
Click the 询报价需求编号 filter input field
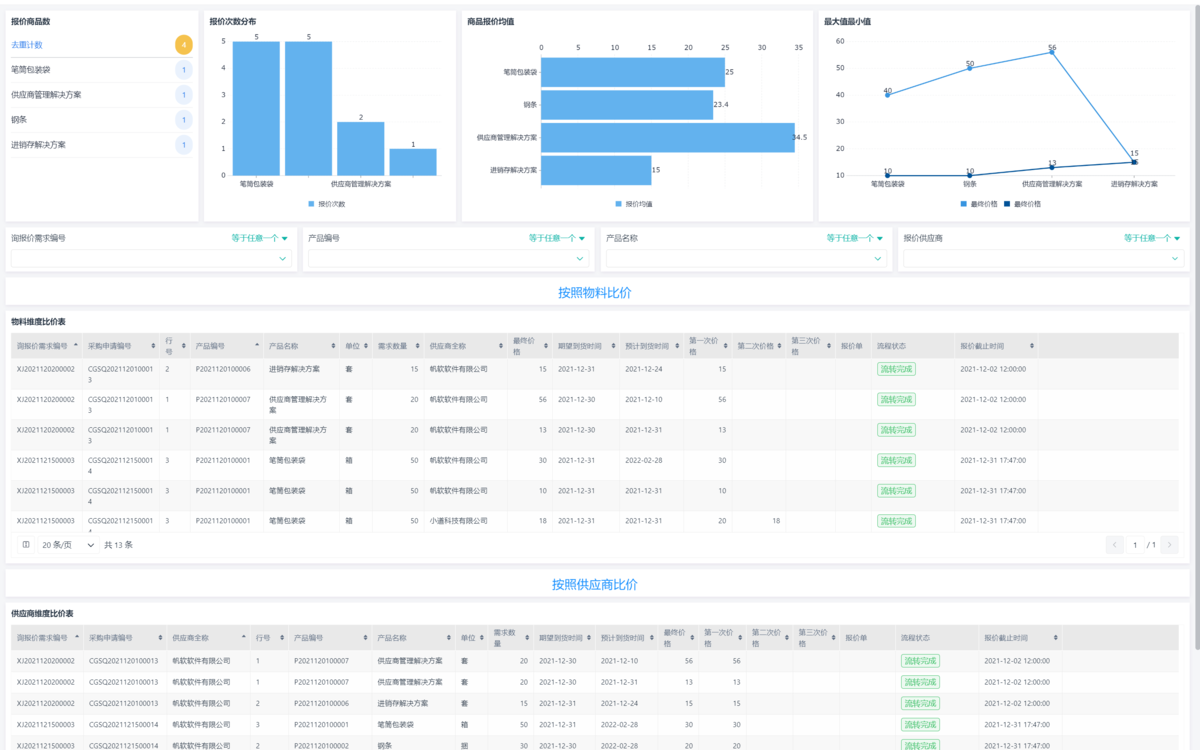click(x=152, y=259)
